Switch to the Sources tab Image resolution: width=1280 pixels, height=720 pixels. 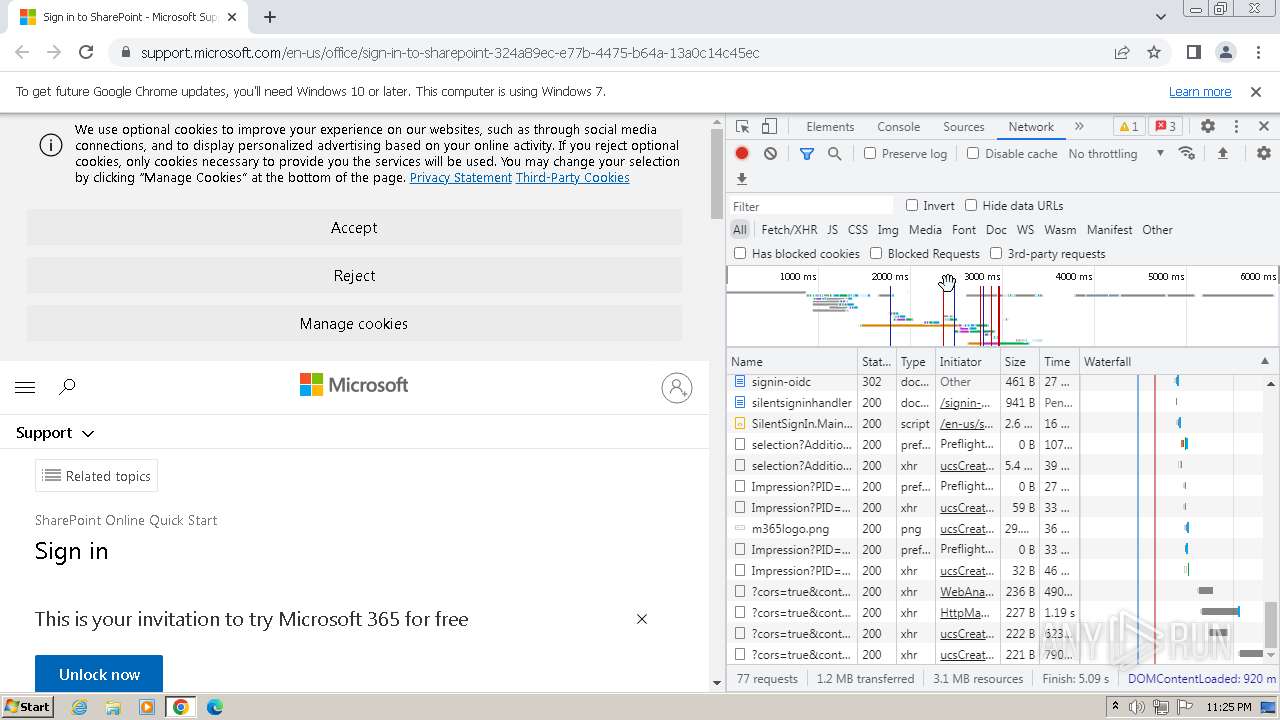963,127
